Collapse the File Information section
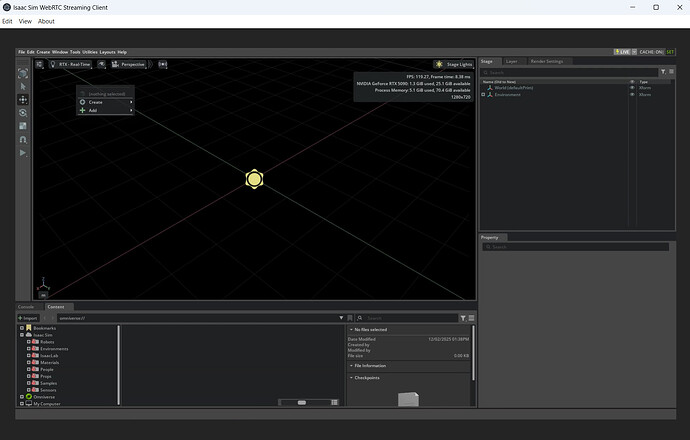Screen dimensions: 690x440 (352, 366)
